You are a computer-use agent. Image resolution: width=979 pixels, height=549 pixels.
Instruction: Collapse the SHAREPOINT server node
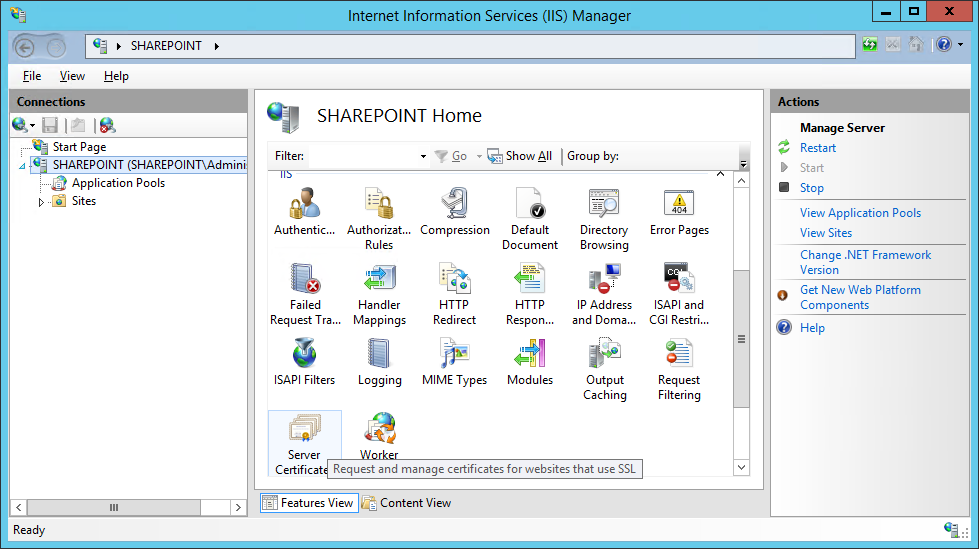[22, 166]
